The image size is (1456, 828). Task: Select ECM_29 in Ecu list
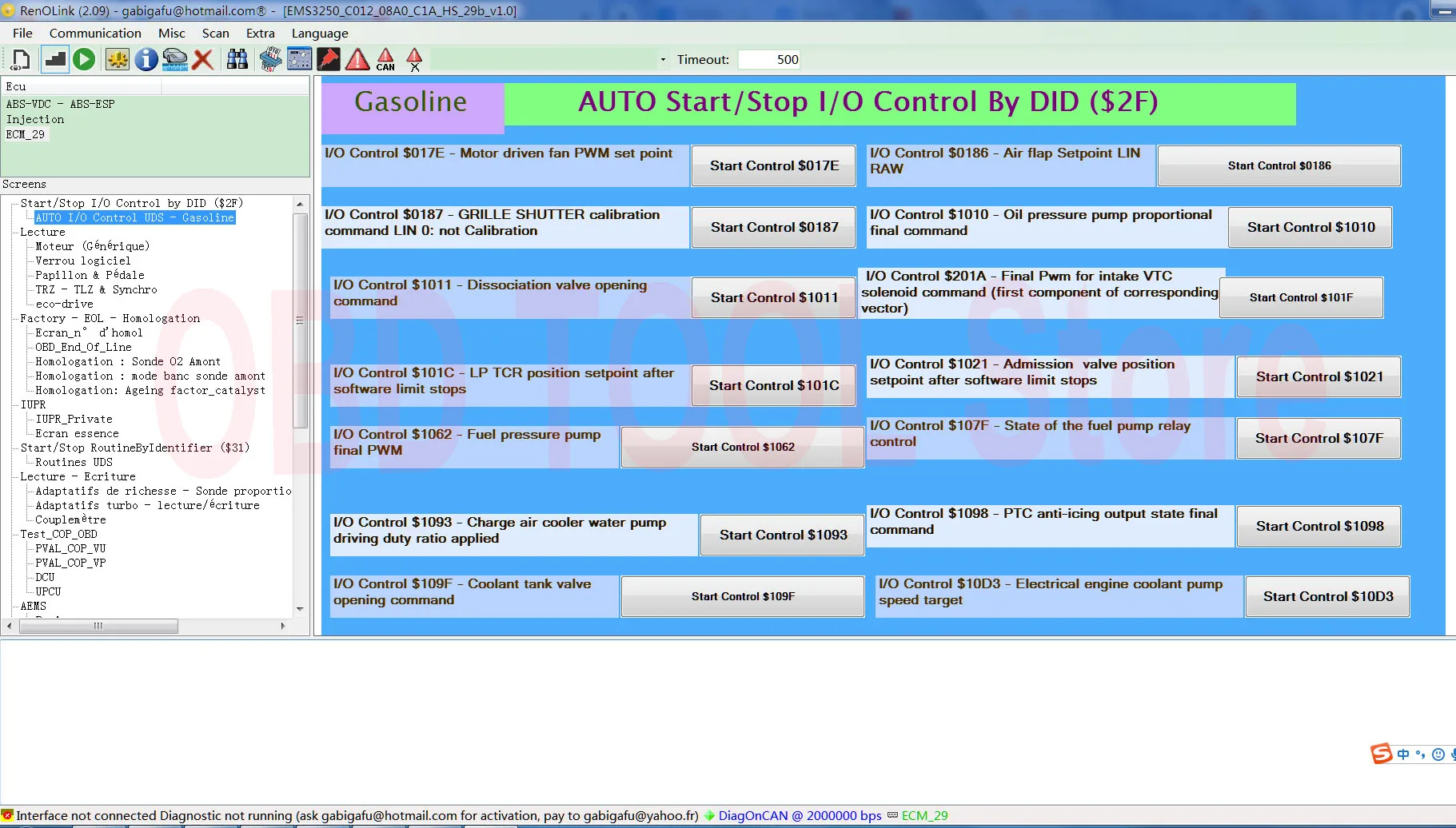tap(26, 134)
